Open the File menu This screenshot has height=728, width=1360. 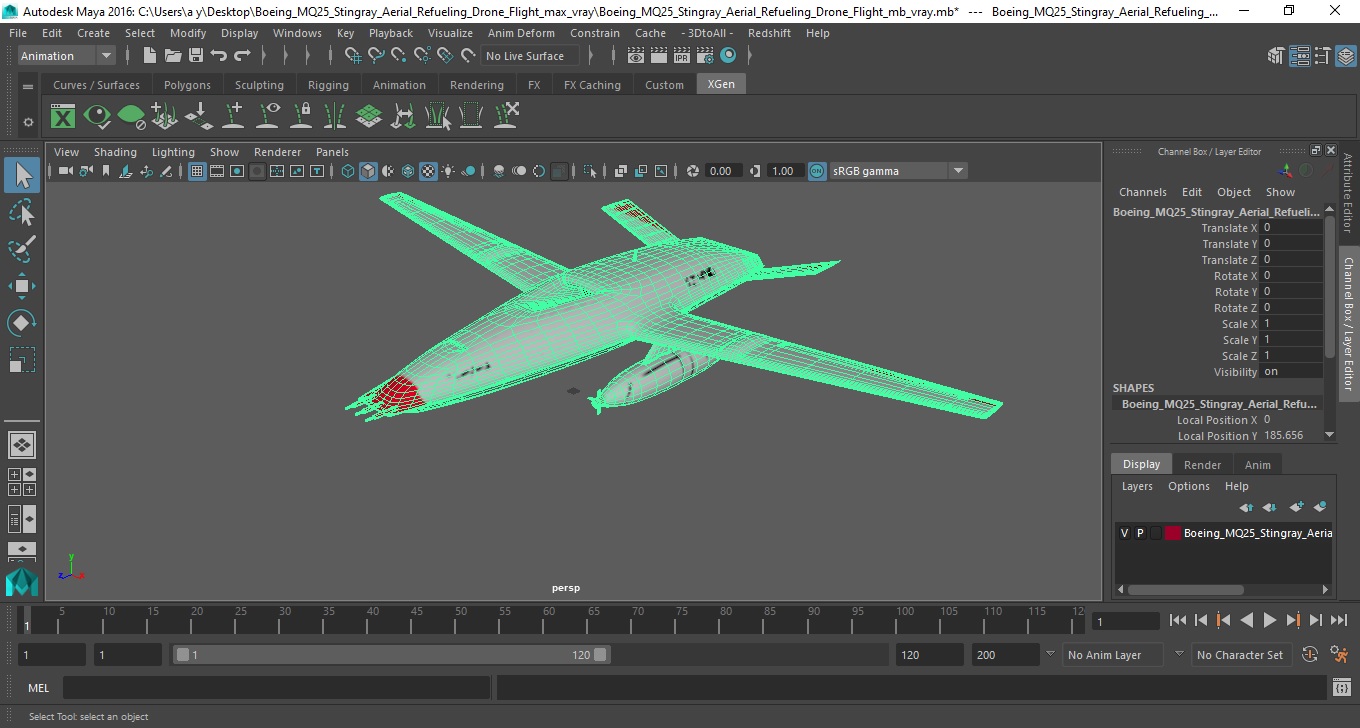pos(18,33)
